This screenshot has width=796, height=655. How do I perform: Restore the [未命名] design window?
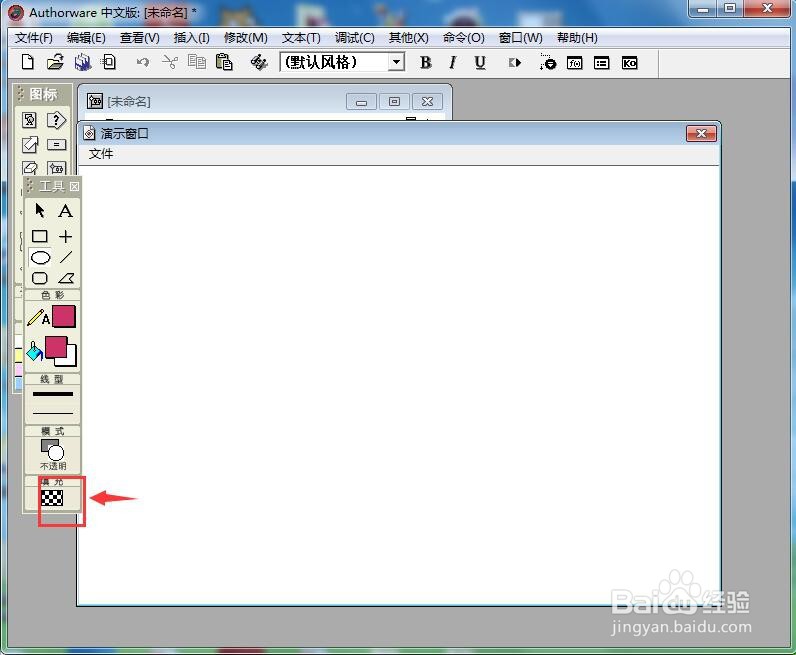tap(394, 102)
